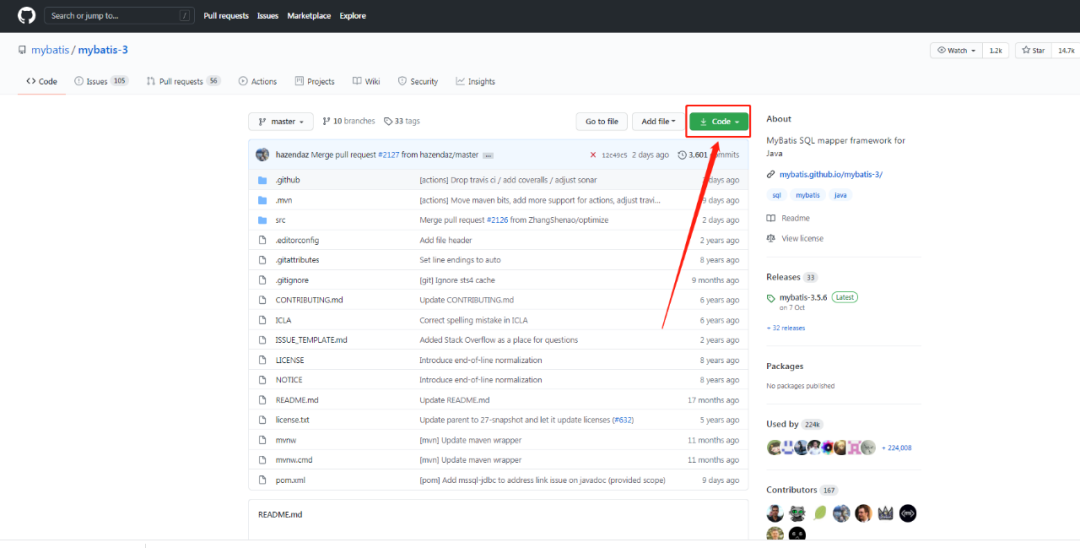Switch to the Issues tab
The height and width of the screenshot is (548, 1080).
click(x=101, y=81)
